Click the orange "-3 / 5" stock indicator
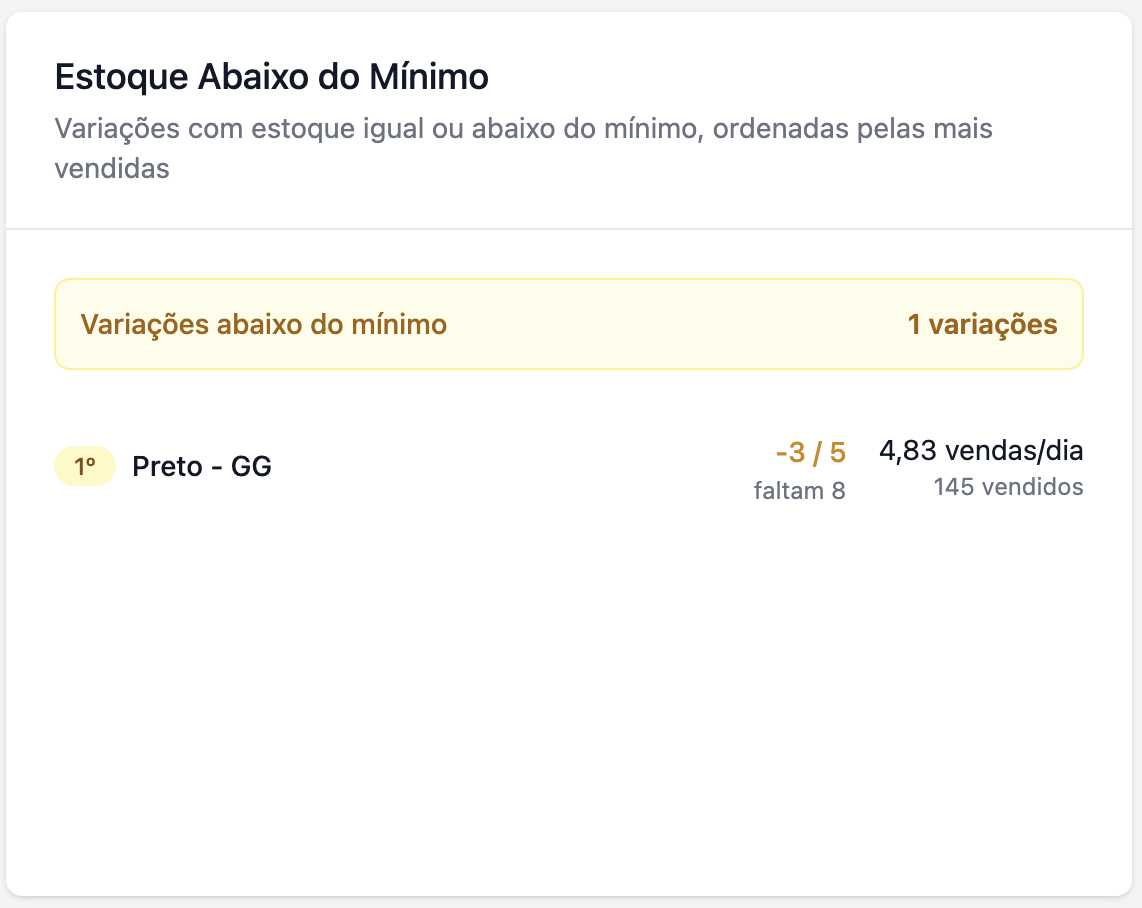Viewport: 1142px width, 908px height. pos(810,453)
